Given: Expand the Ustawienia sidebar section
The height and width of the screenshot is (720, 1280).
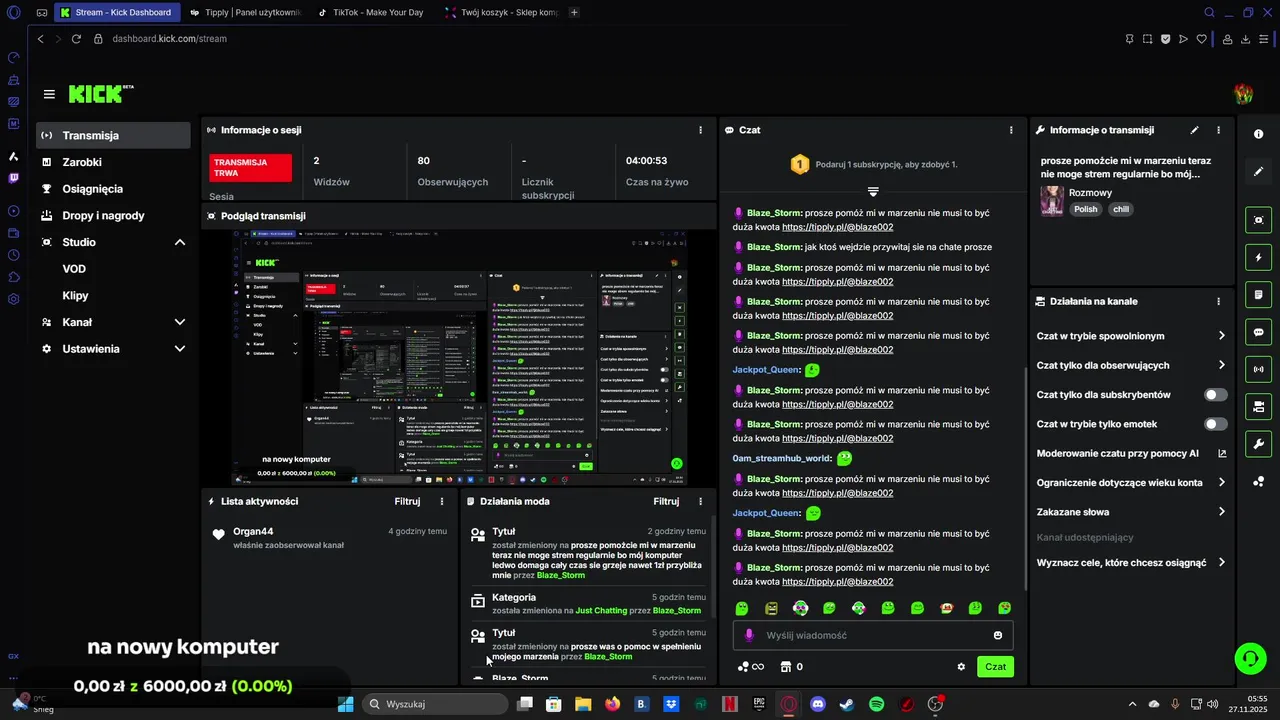Looking at the screenshot, I should coord(180,349).
